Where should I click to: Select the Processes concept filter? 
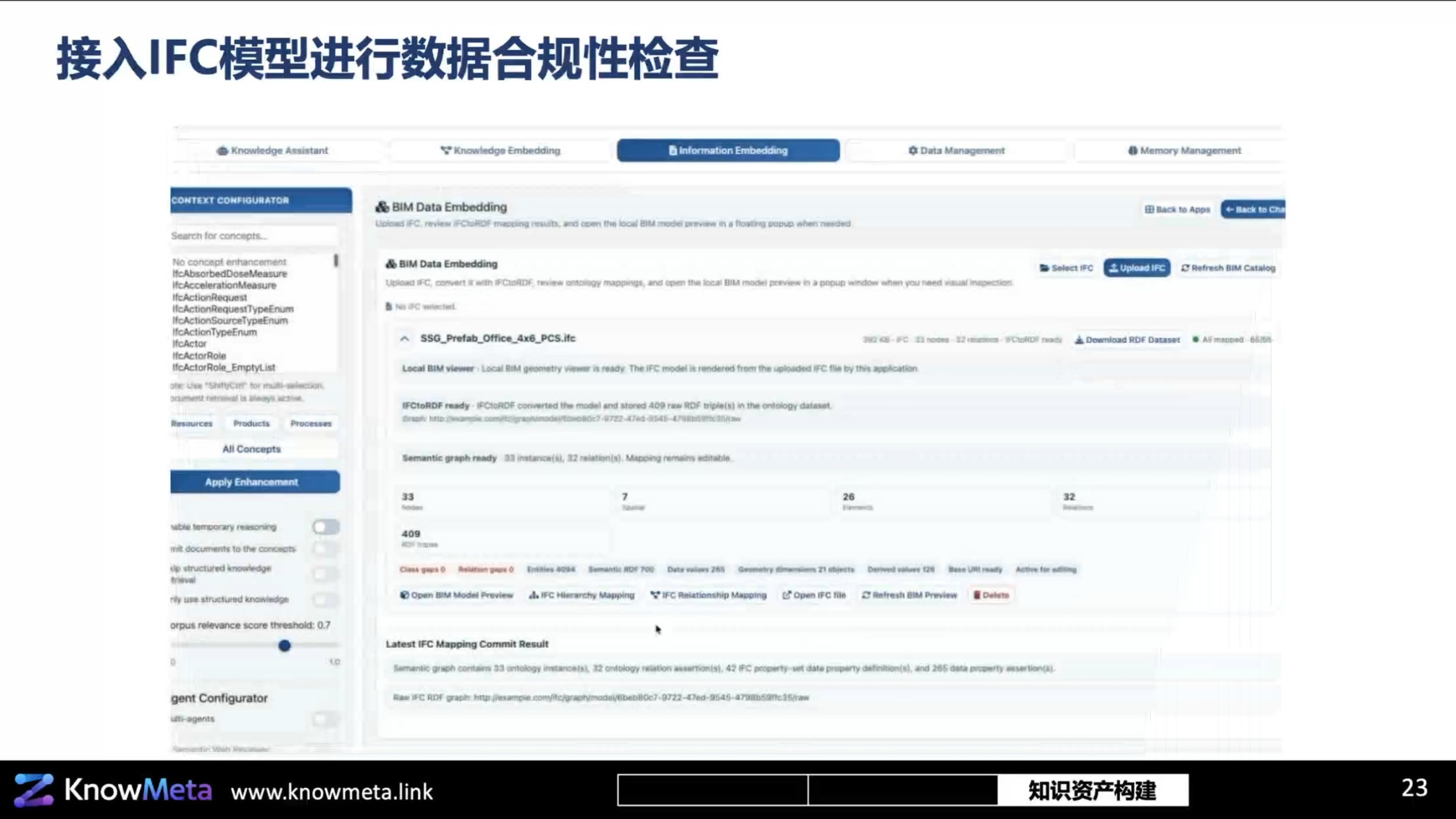point(311,423)
